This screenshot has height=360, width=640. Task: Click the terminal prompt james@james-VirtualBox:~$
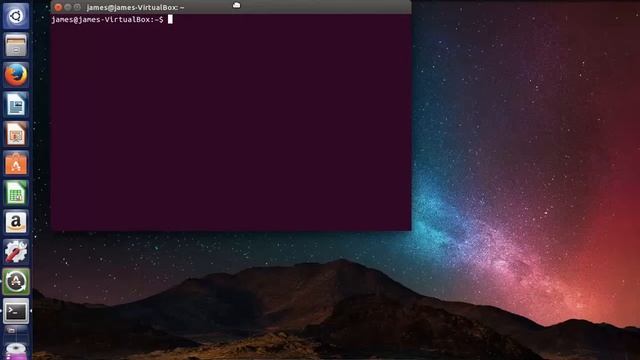tap(107, 20)
